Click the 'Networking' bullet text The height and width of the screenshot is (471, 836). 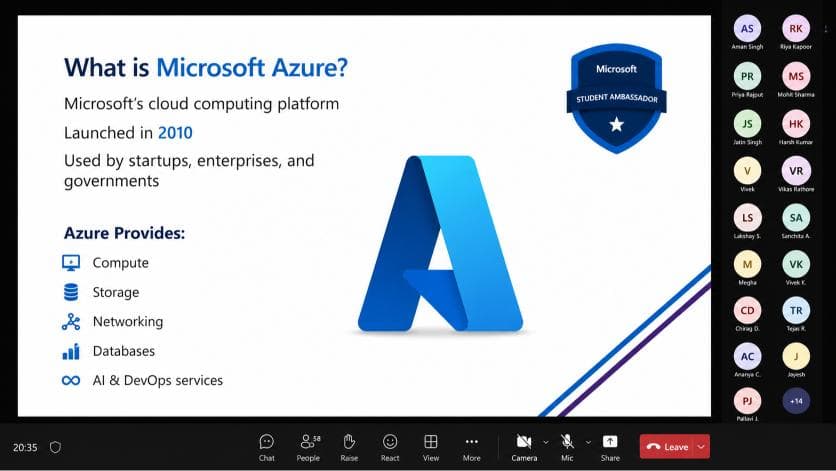(x=128, y=322)
